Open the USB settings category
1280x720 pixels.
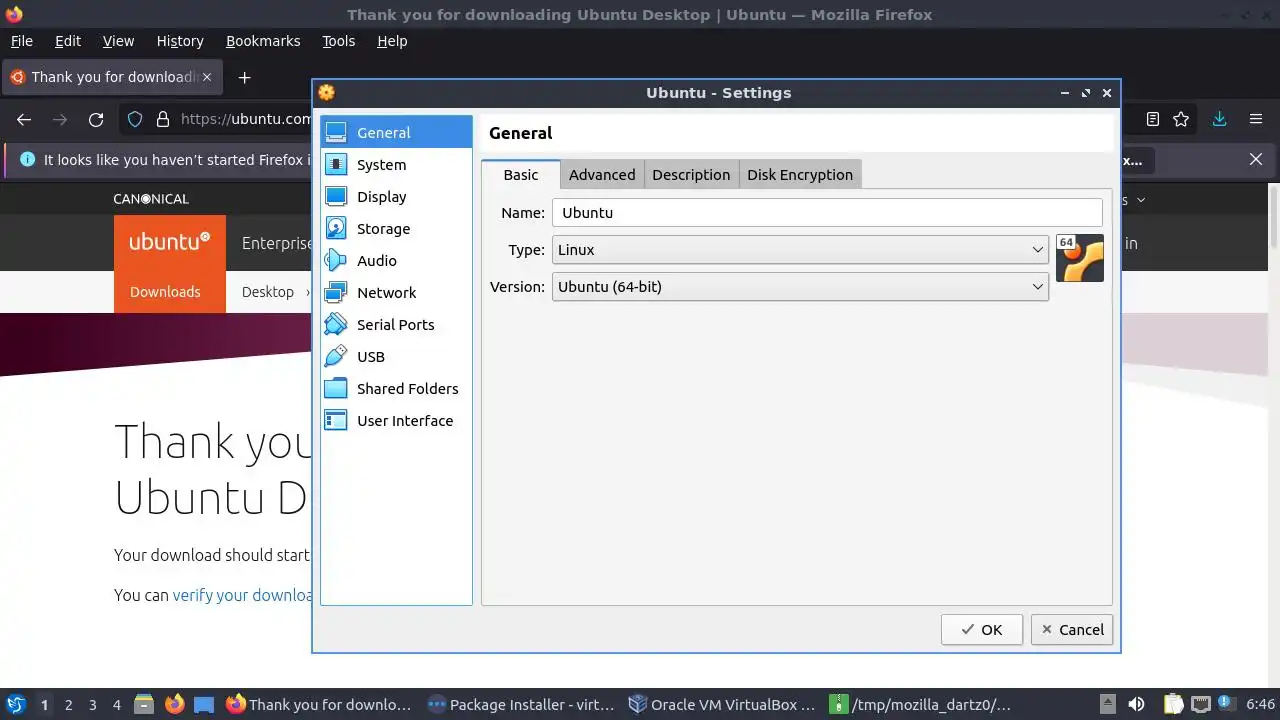click(x=396, y=356)
